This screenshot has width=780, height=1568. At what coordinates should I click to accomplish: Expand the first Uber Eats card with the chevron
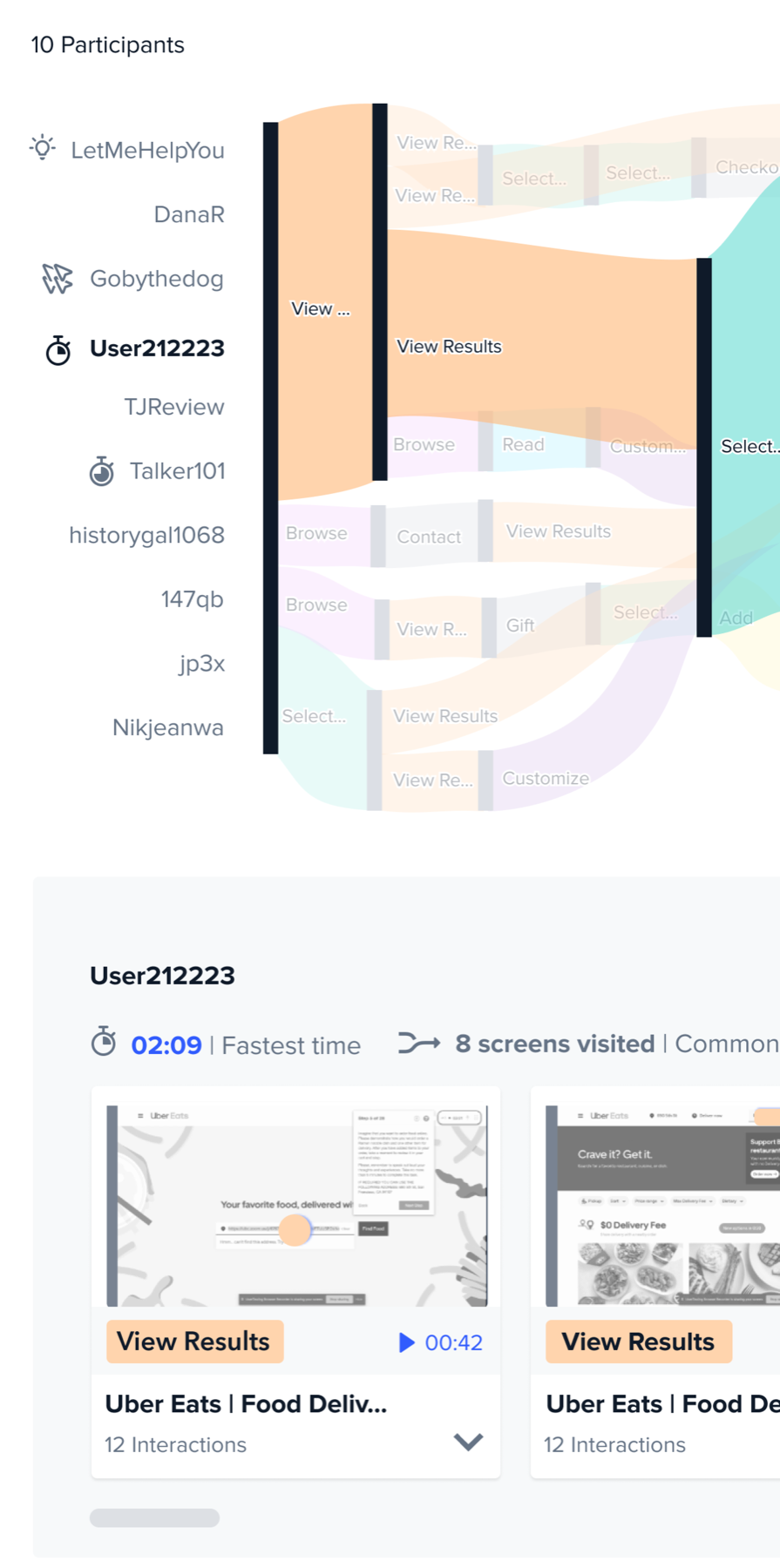coord(468,1443)
